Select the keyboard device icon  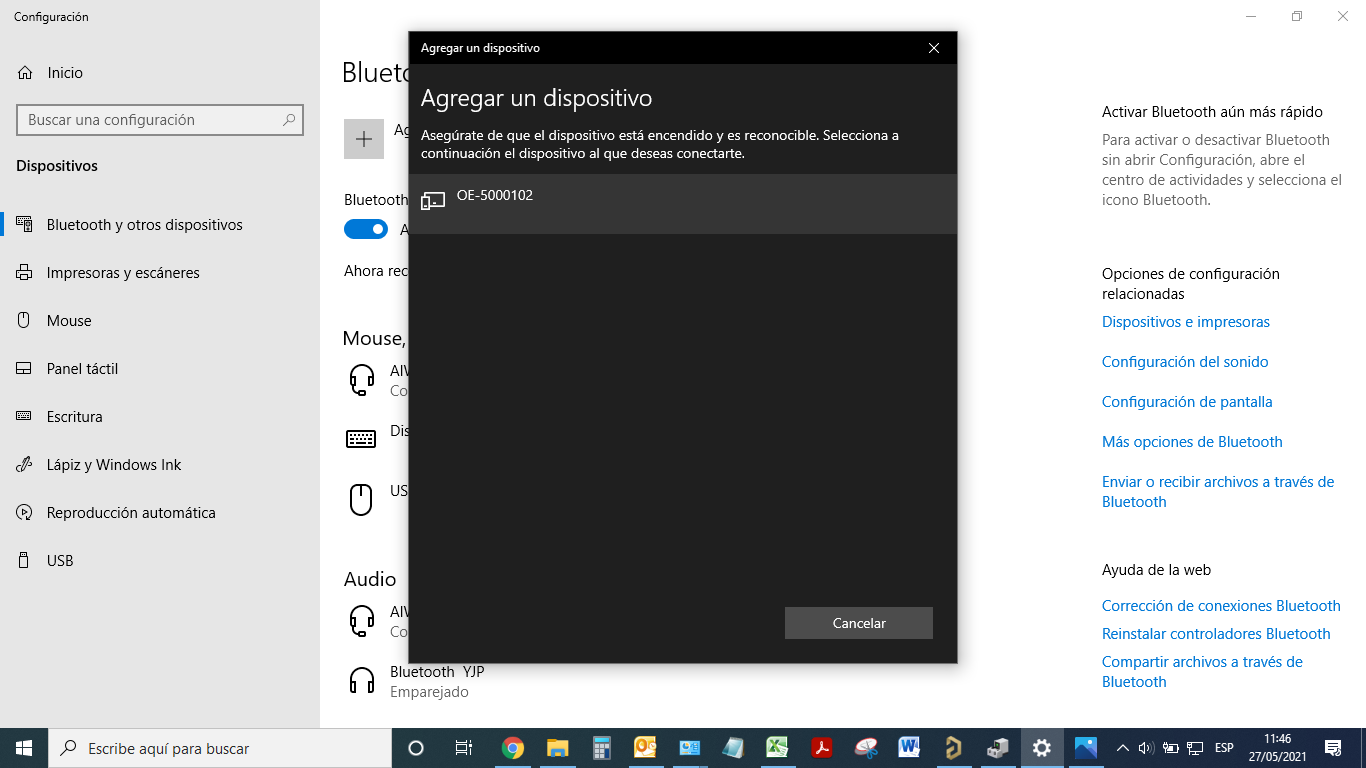(x=361, y=439)
